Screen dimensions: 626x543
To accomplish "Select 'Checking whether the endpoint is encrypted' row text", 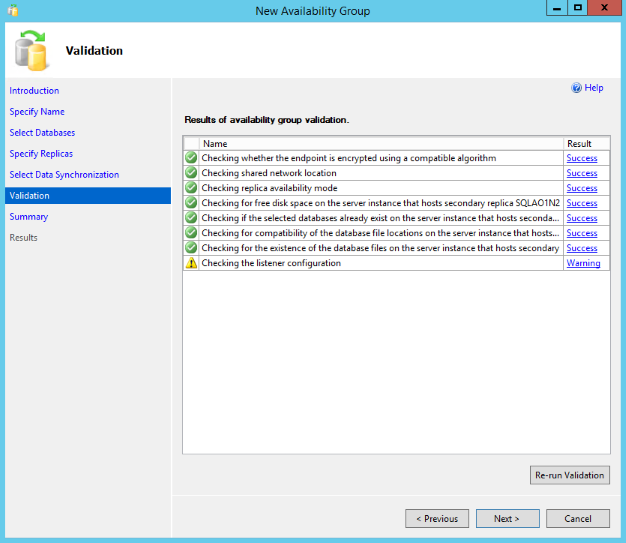I will 349,158.
